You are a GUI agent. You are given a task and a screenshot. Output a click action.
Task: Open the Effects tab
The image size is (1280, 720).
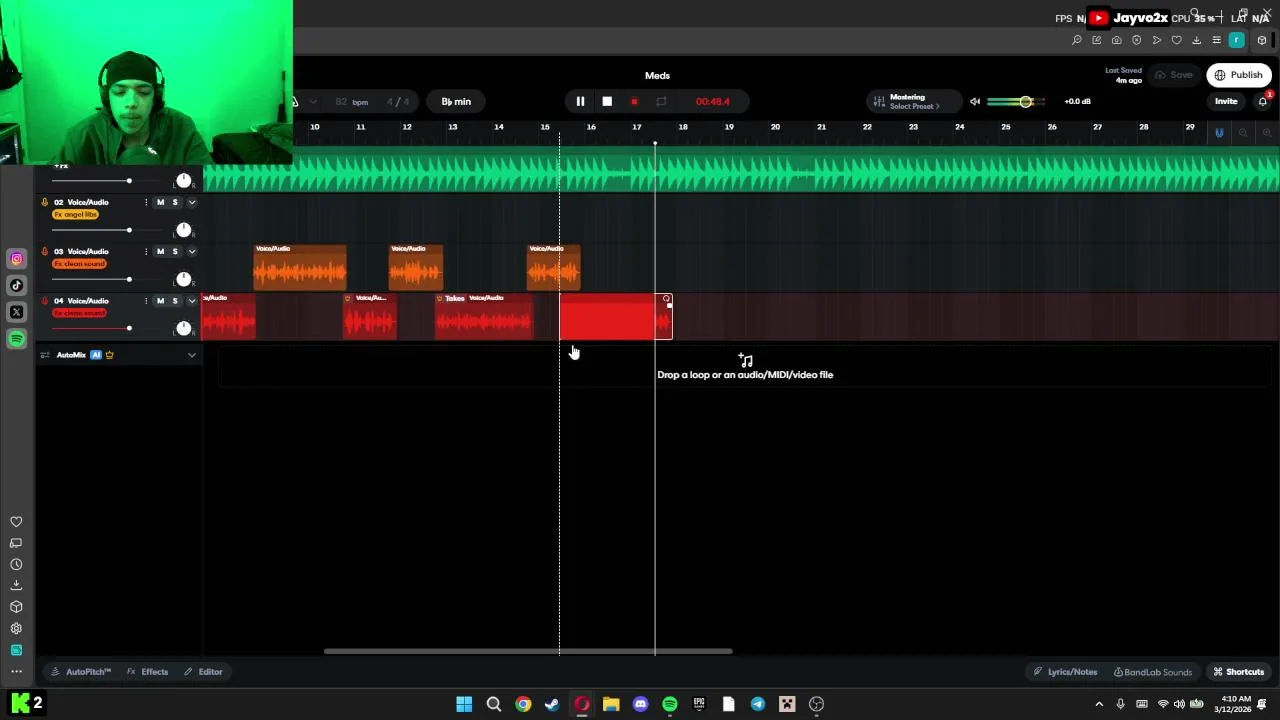tap(148, 672)
